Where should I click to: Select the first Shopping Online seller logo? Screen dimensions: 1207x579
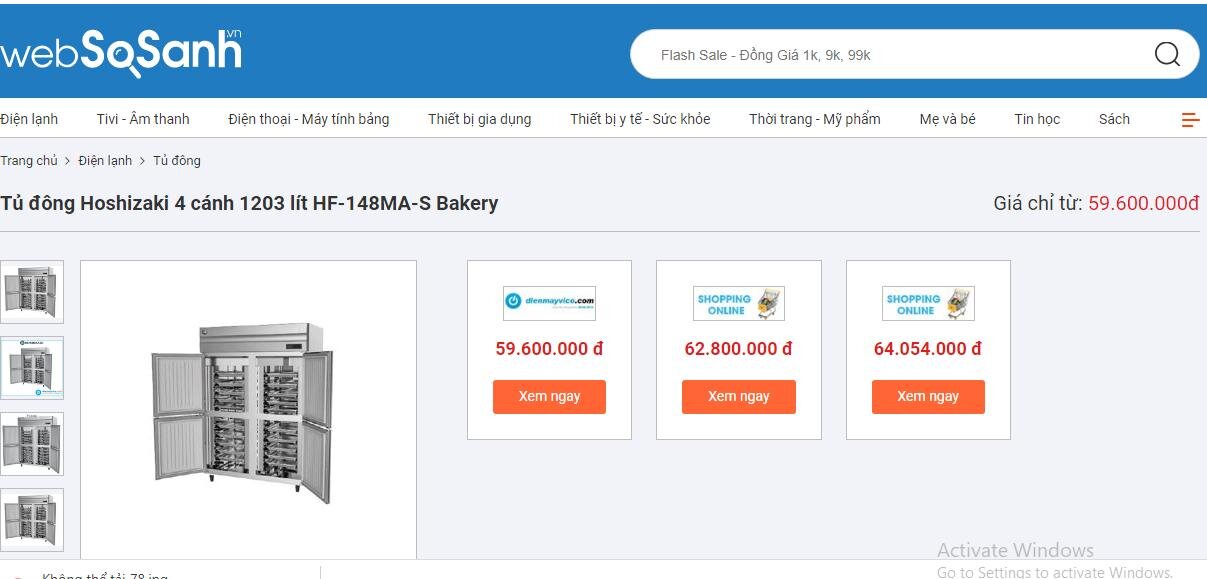click(x=738, y=303)
